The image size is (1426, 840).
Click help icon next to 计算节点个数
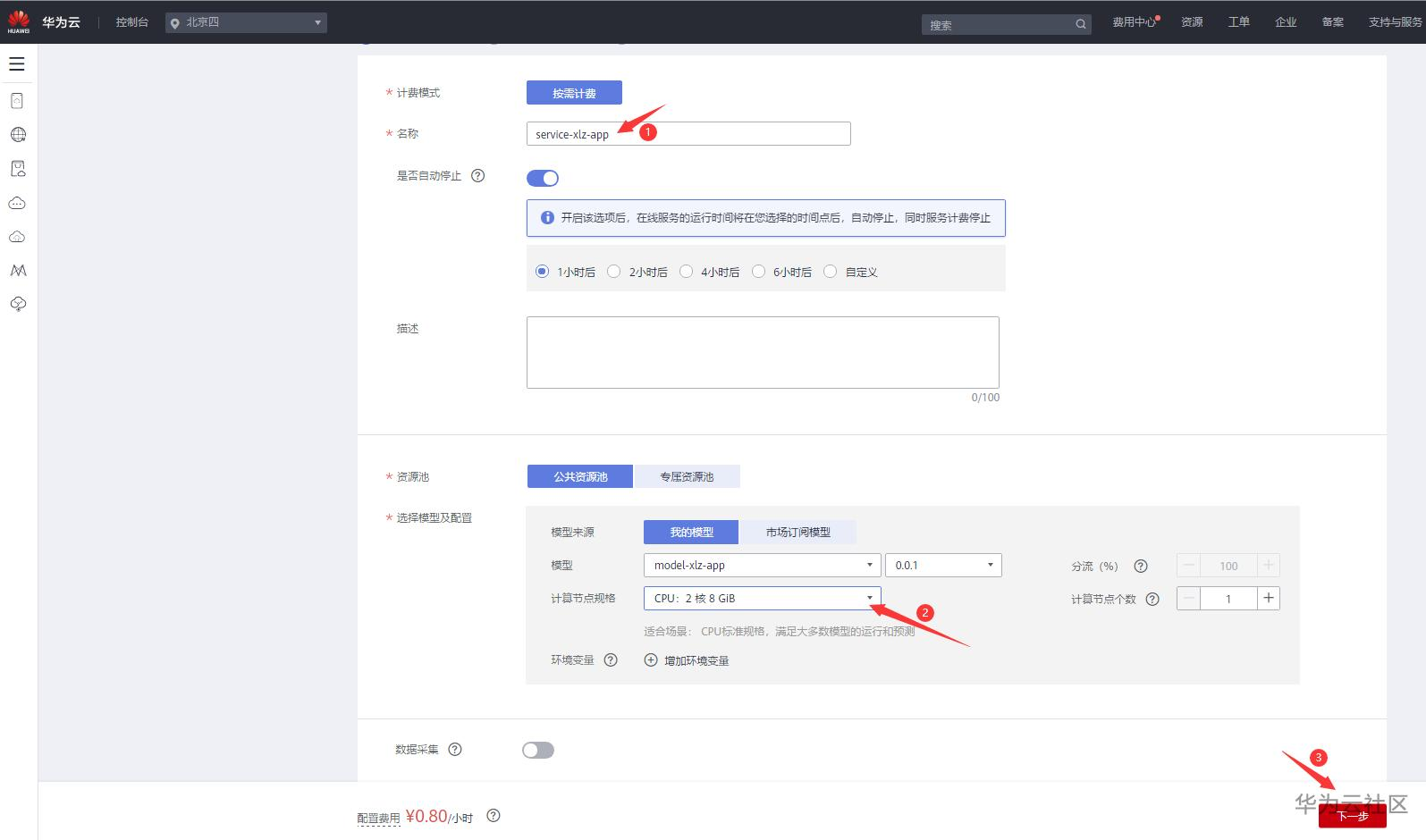pos(1152,599)
